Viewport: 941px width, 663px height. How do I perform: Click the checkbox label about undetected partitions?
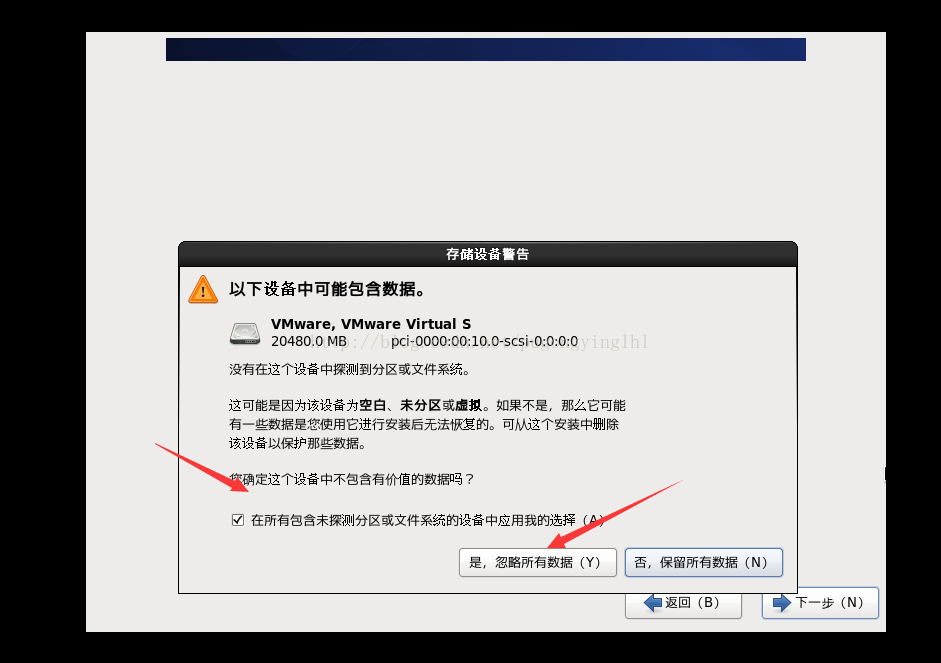click(427, 520)
